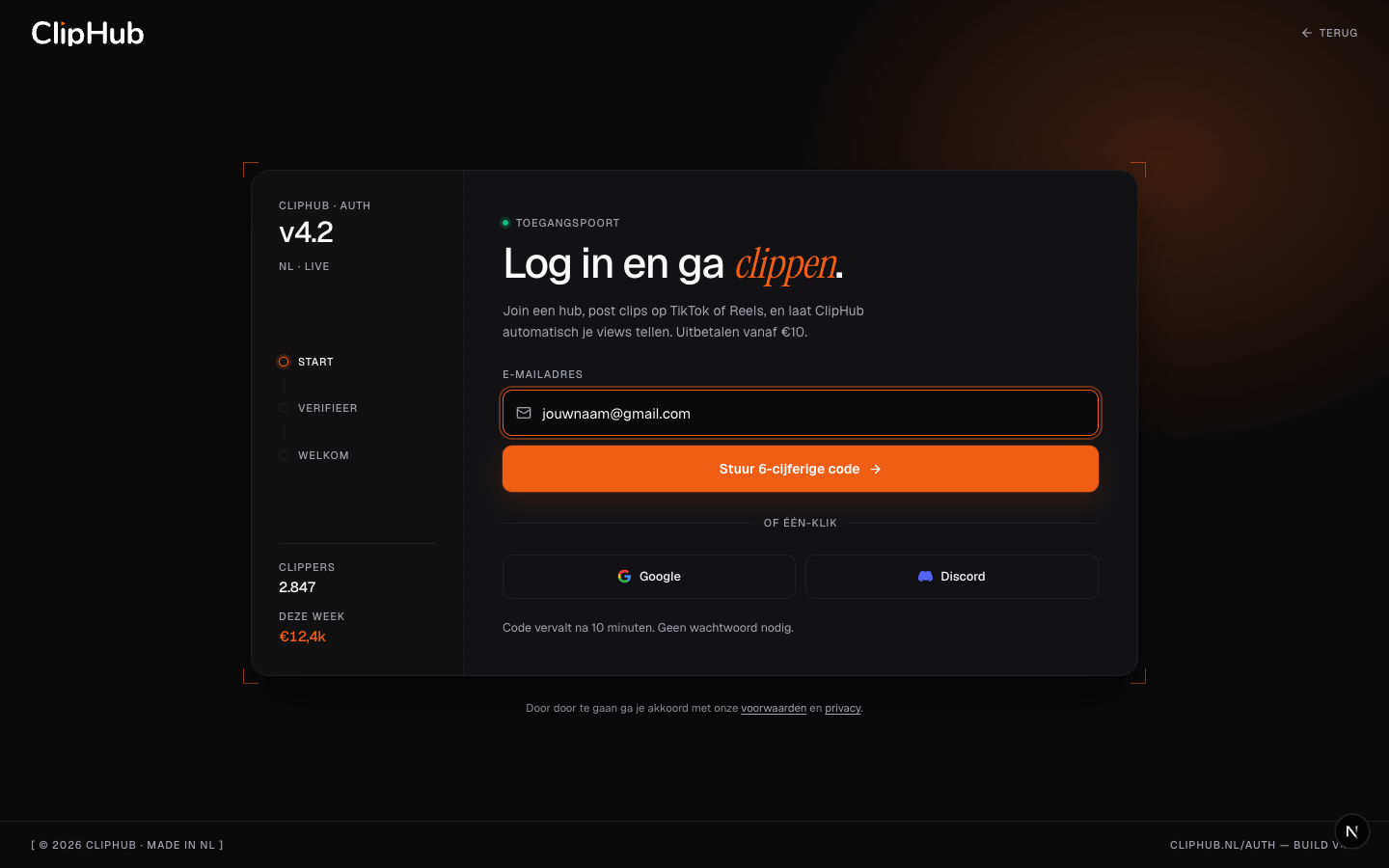1389x868 pixels.
Task: Click the CLIPPERS label
Action: pyautogui.click(x=307, y=567)
